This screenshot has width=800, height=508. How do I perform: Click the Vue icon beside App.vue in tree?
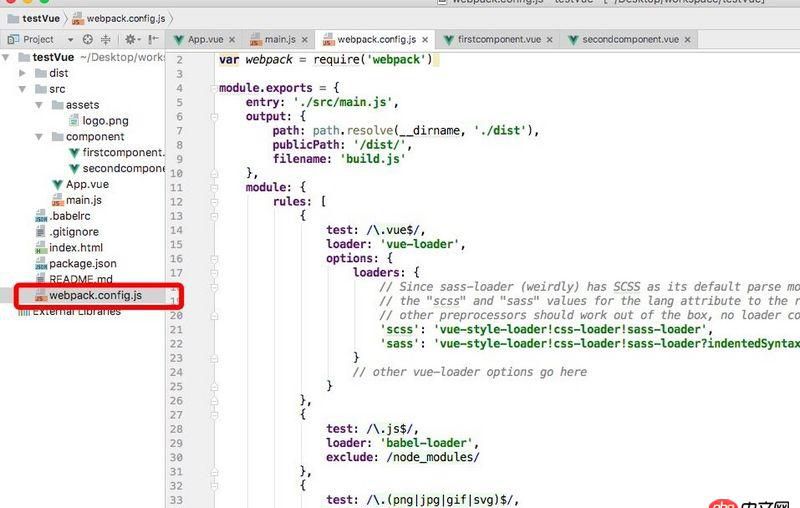(57, 184)
